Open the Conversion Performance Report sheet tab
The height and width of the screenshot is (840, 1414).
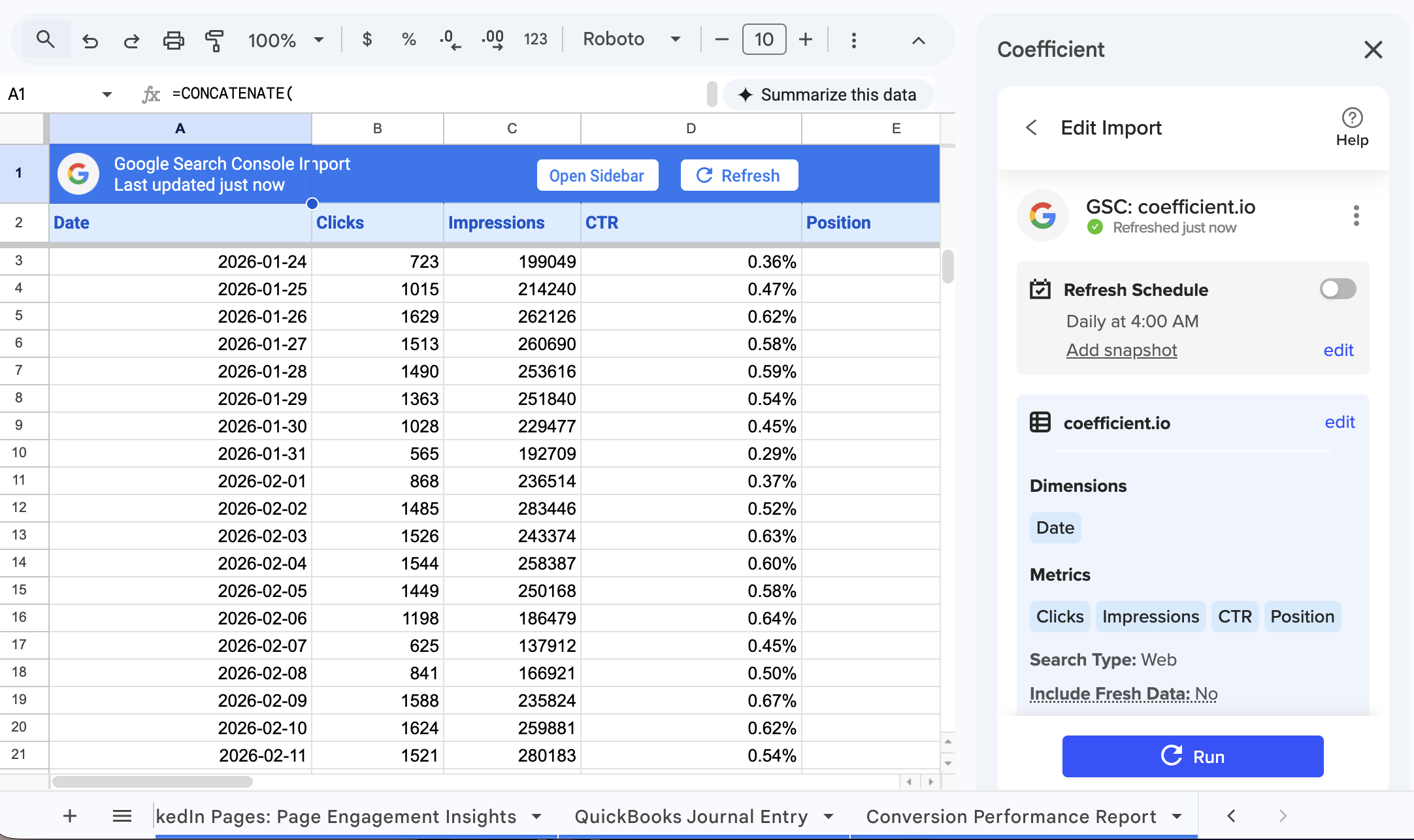[x=1011, y=816]
